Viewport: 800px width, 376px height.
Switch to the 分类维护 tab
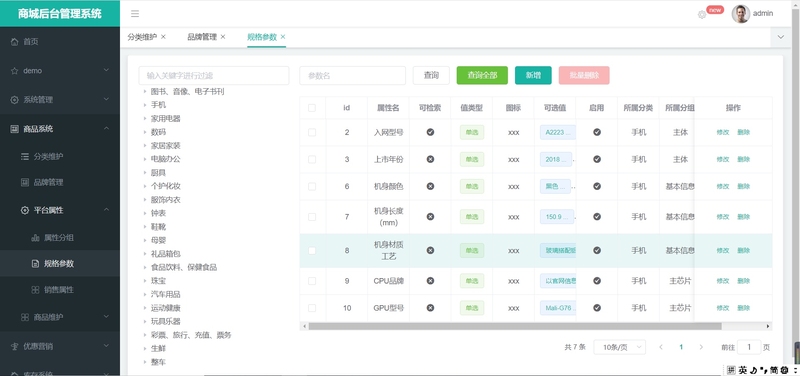[142, 37]
